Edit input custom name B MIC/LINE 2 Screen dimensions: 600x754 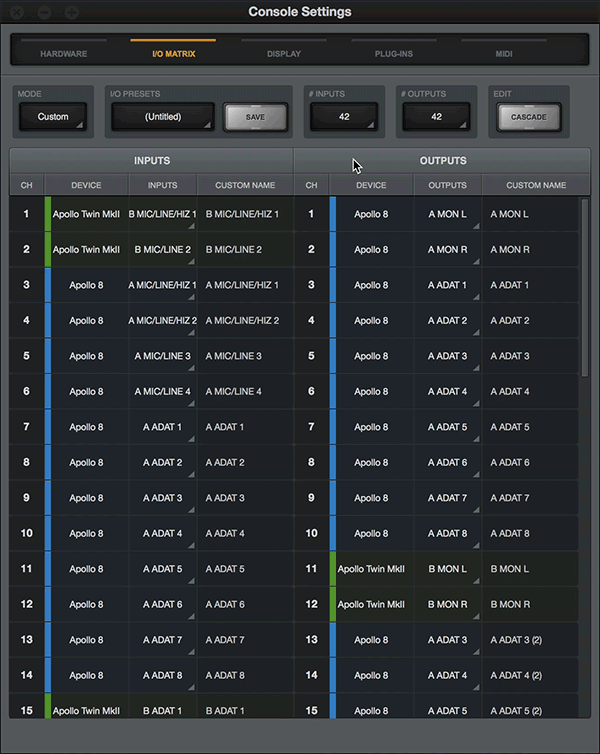pyautogui.click(x=245, y=250)
